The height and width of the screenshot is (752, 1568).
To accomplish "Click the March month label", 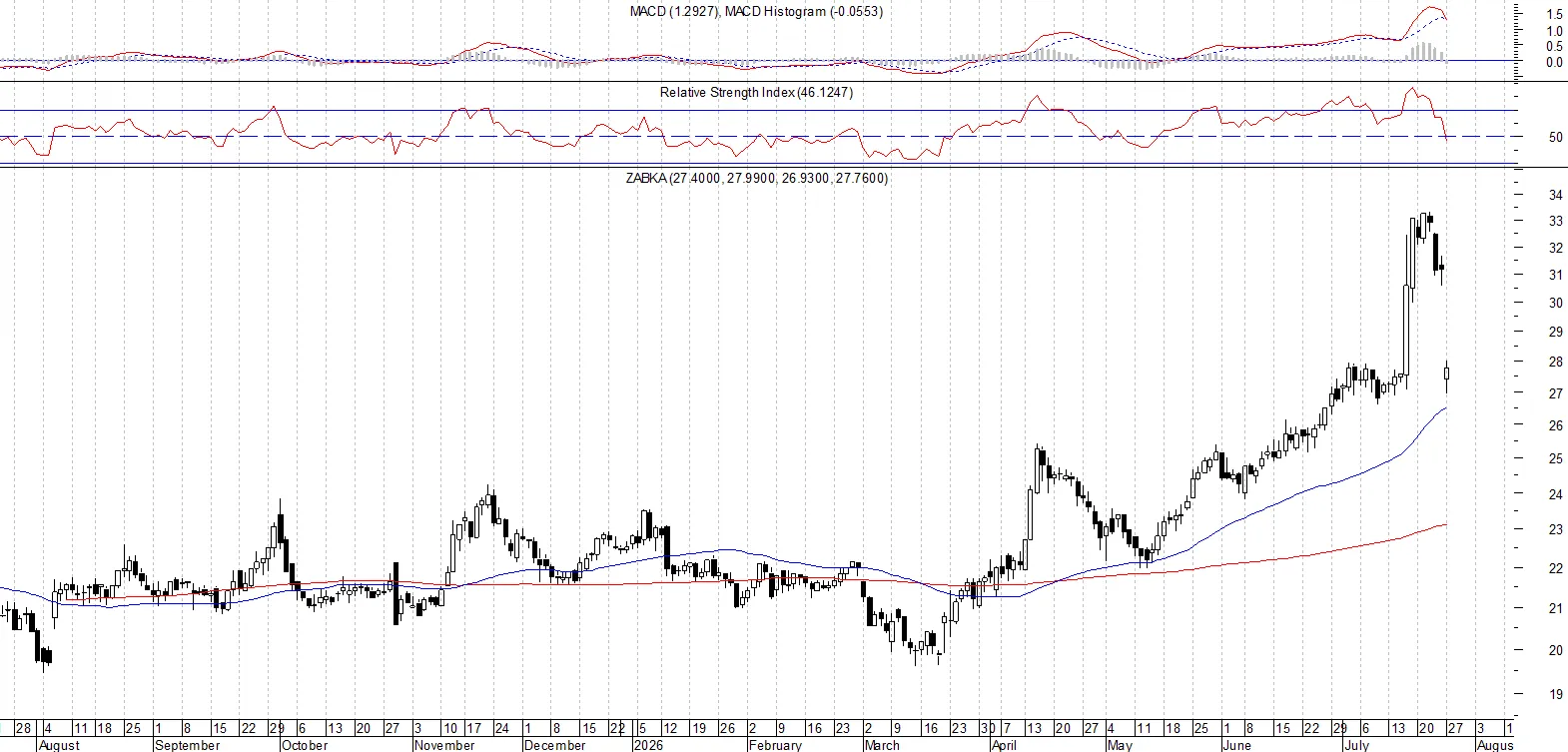I will coord(882,745).
